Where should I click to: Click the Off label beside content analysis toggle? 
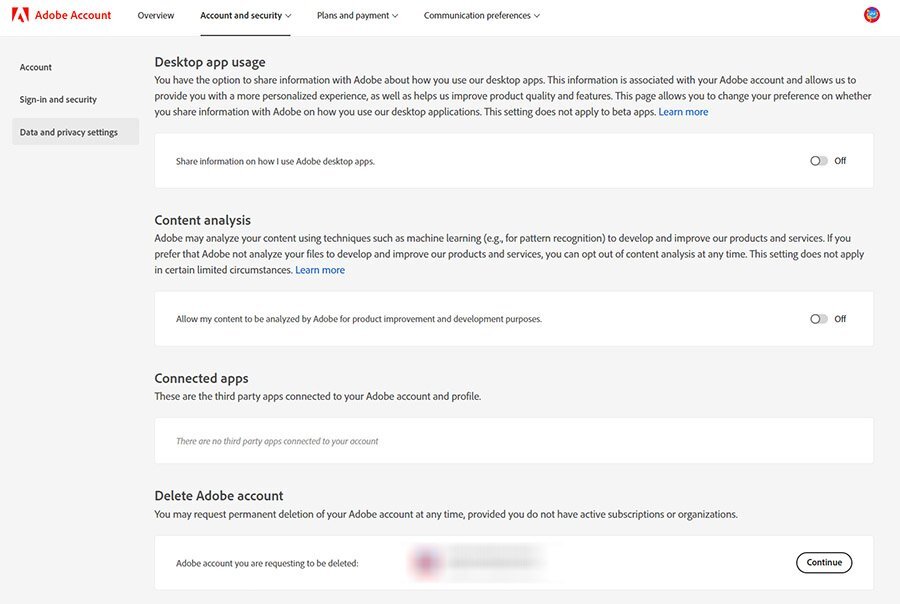[x=840, y=319]
